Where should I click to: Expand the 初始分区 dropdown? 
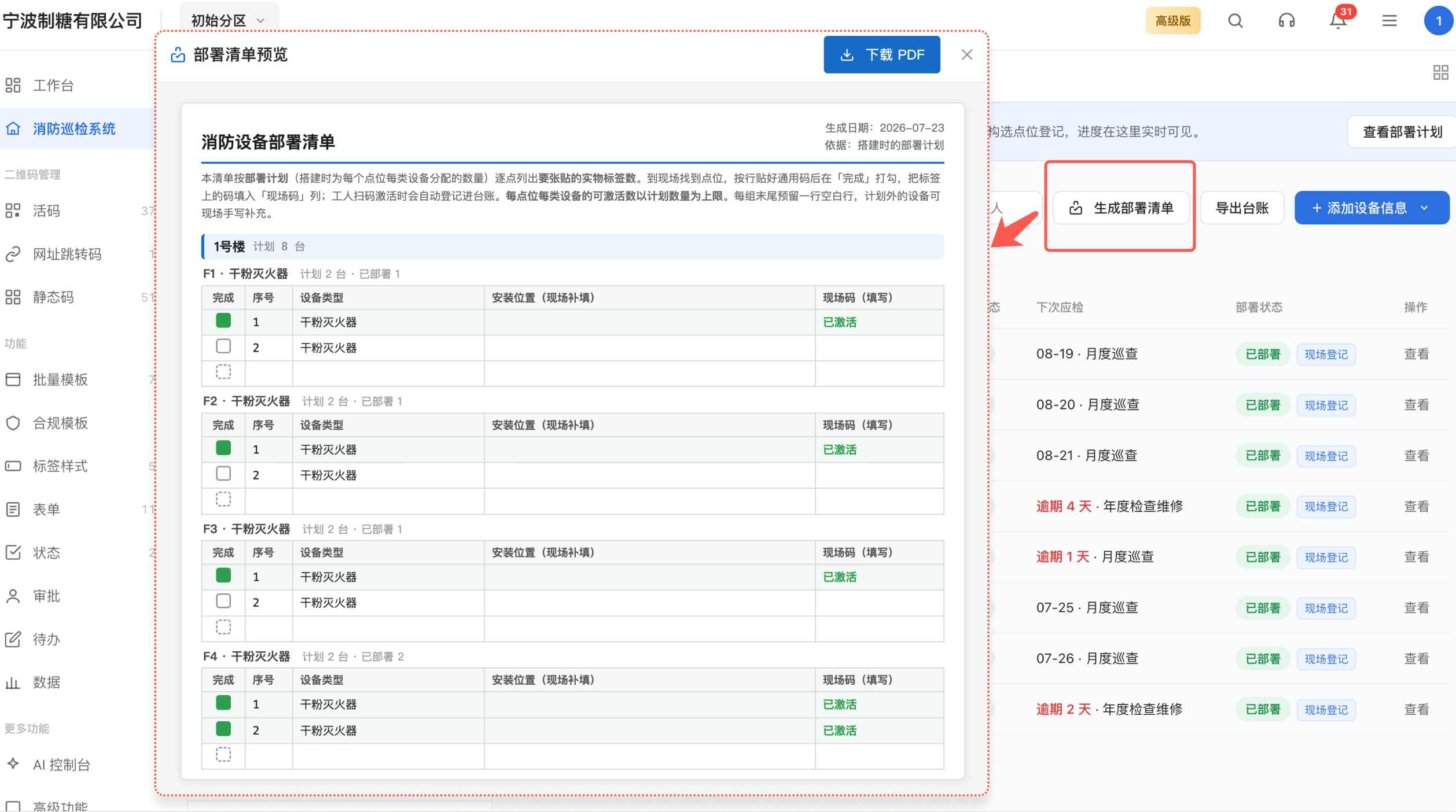(228, 20)
